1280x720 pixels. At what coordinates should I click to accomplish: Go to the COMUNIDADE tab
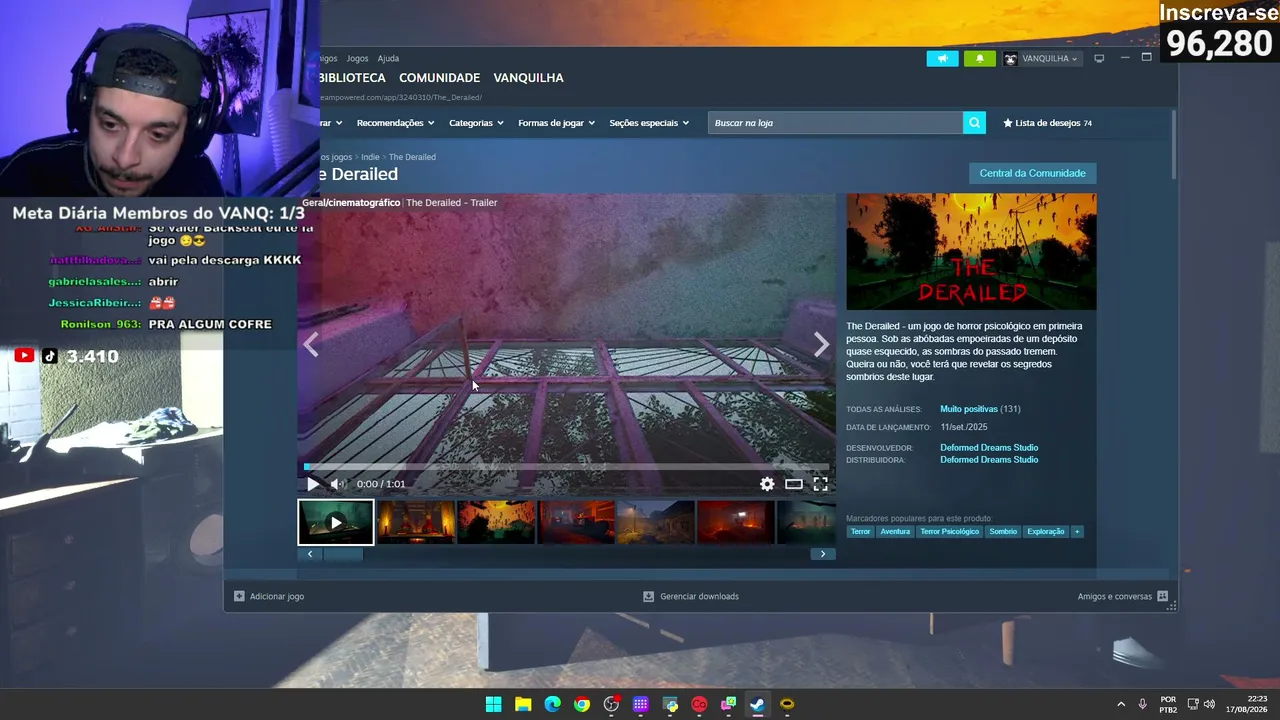439,78
